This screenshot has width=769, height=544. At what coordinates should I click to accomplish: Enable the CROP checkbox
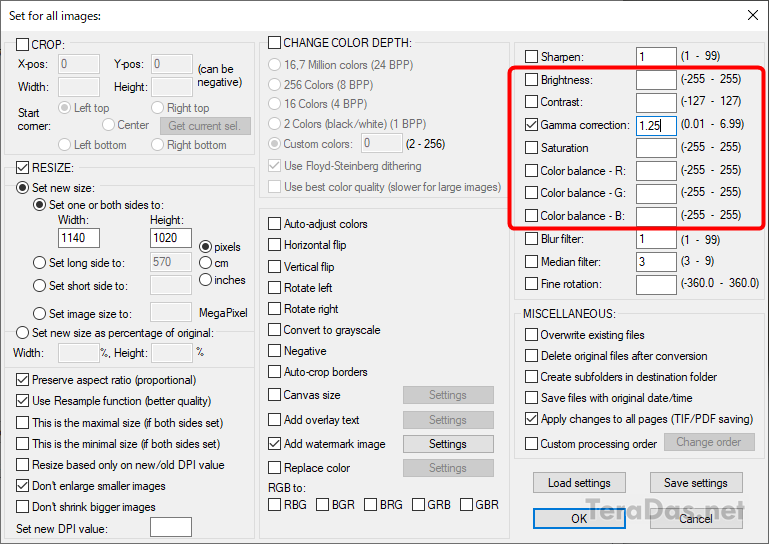coord(23,45)
